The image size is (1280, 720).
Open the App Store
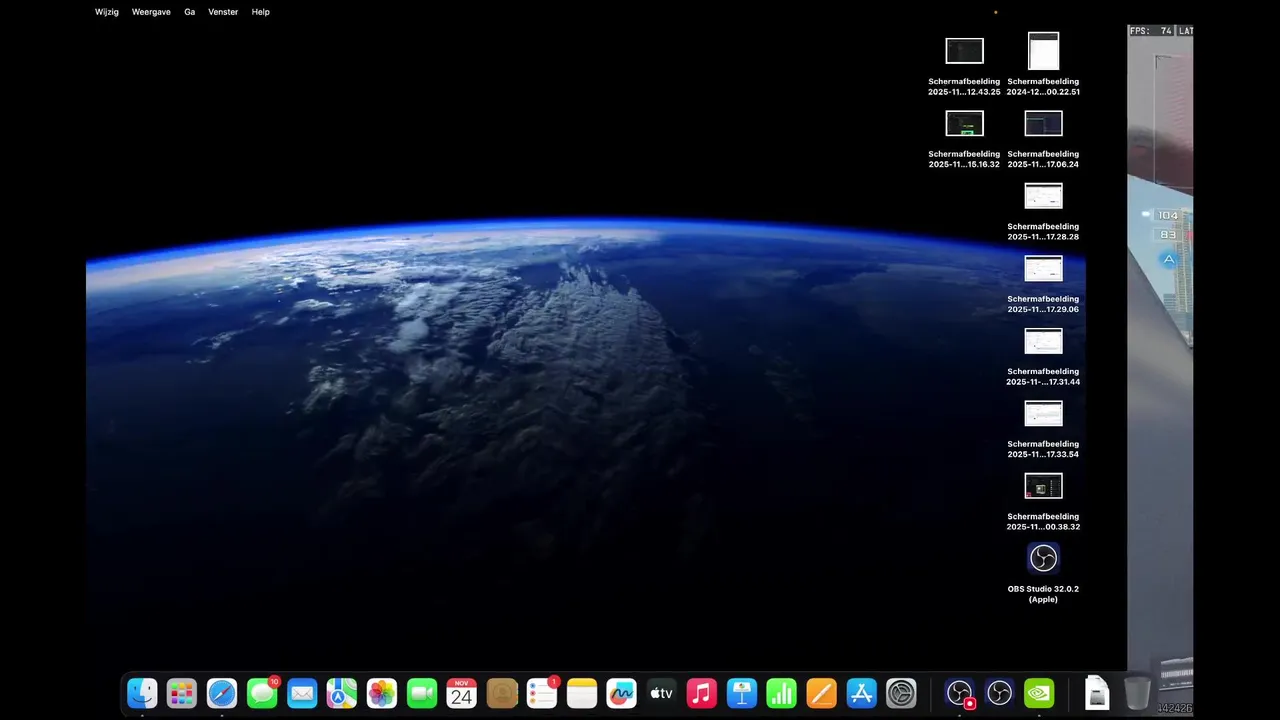pos(862,693)
